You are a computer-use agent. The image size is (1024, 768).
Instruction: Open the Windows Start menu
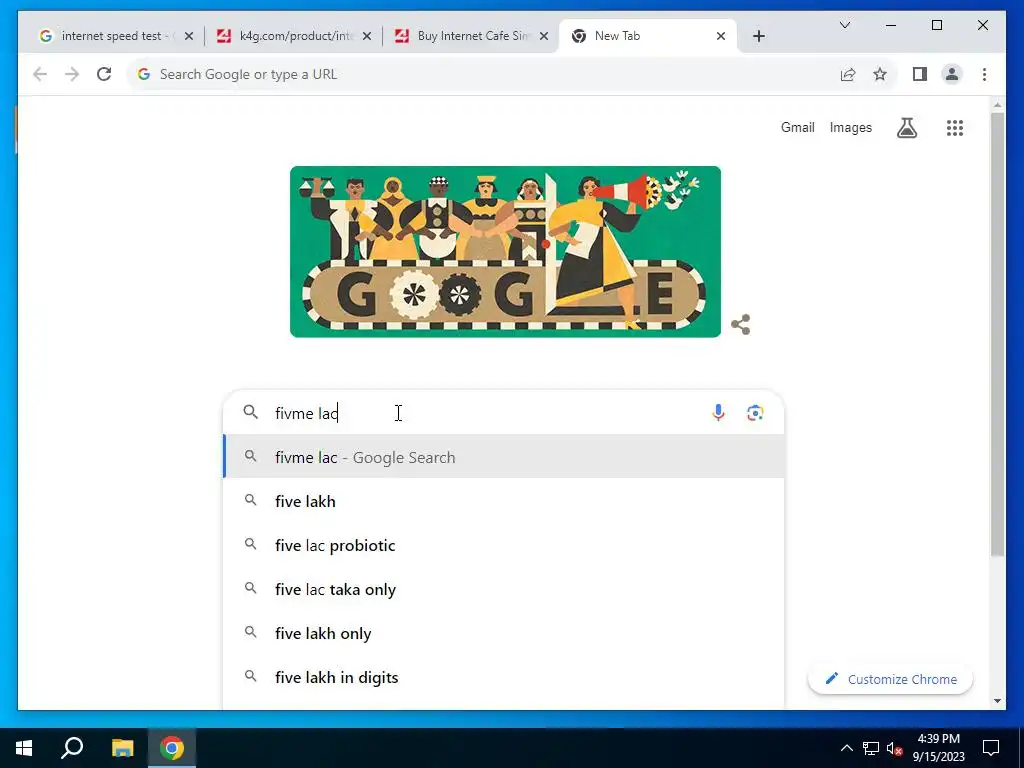tap(24, 748)
